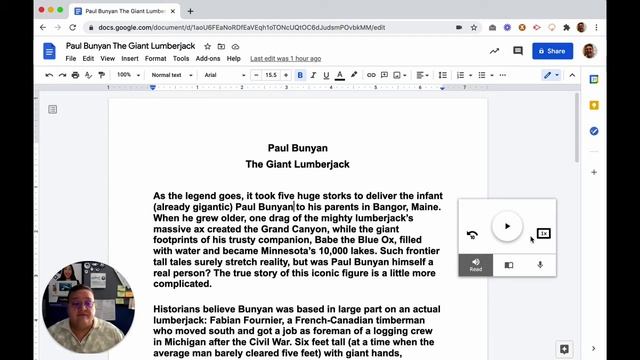Open the Help menu
640x360 pixels.
pyautogui.click(x=233, y=59)
